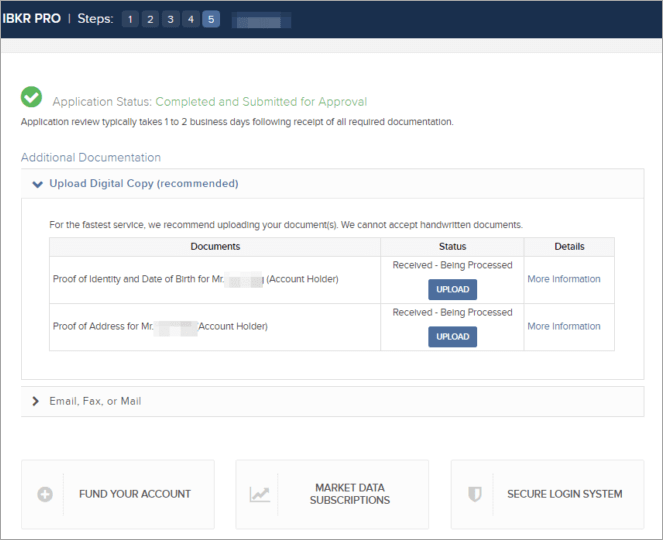
Task: Upload Proof of Identity document
Action: click(x=452, y=290)
